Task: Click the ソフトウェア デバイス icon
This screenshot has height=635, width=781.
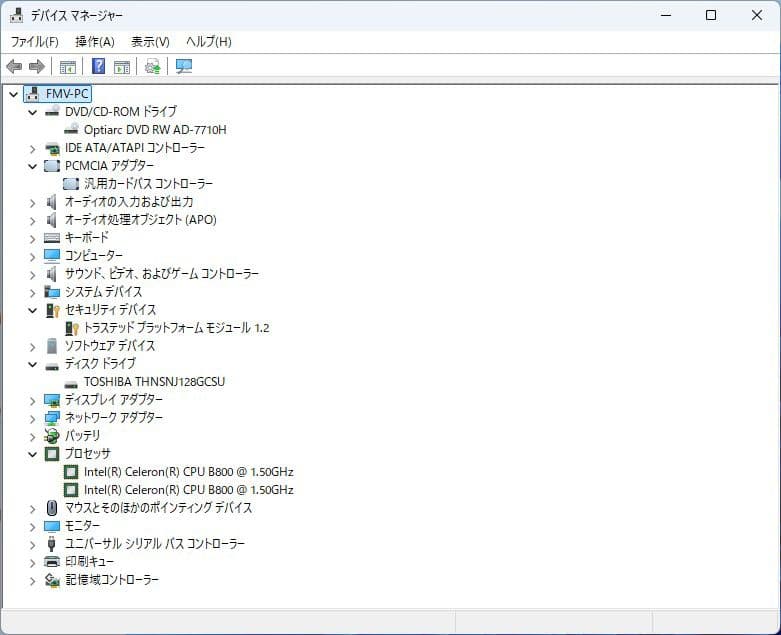Action: click(x=52, y=346)
